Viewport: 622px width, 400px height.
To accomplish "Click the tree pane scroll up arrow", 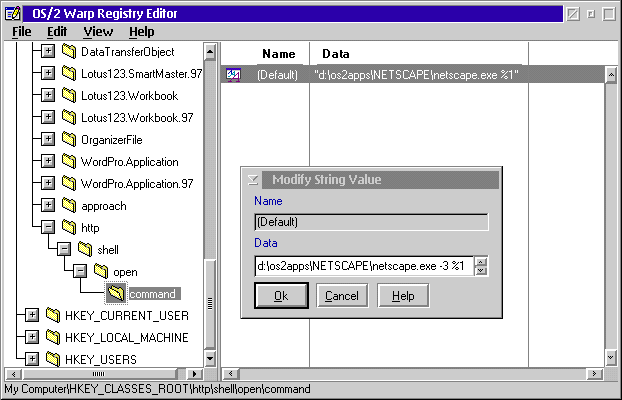I will coord(209,51).
